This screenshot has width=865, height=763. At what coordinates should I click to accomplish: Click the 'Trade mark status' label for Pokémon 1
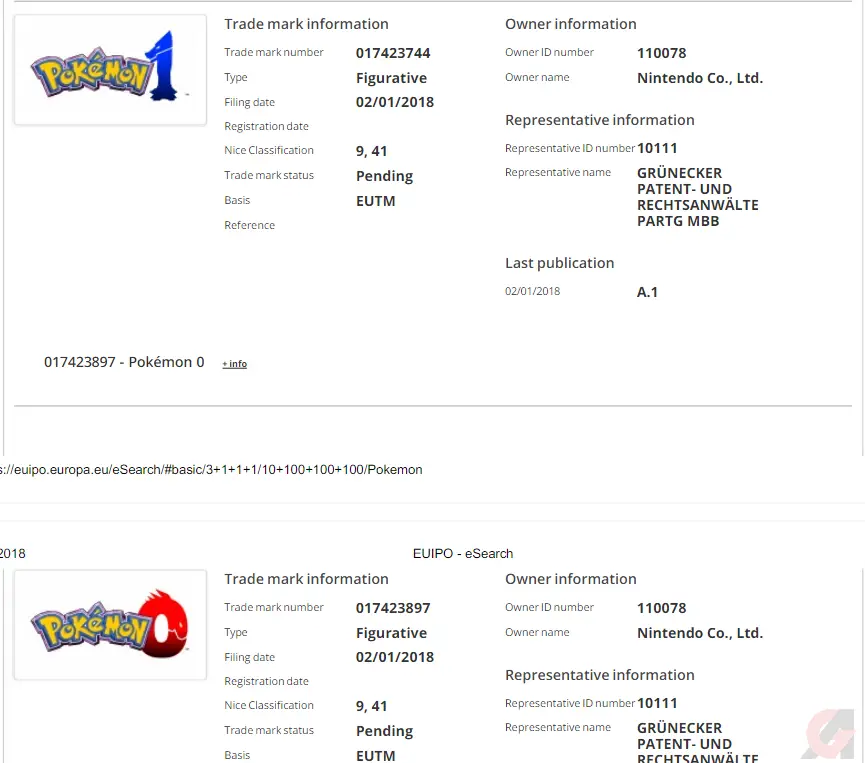coord(269,175)
